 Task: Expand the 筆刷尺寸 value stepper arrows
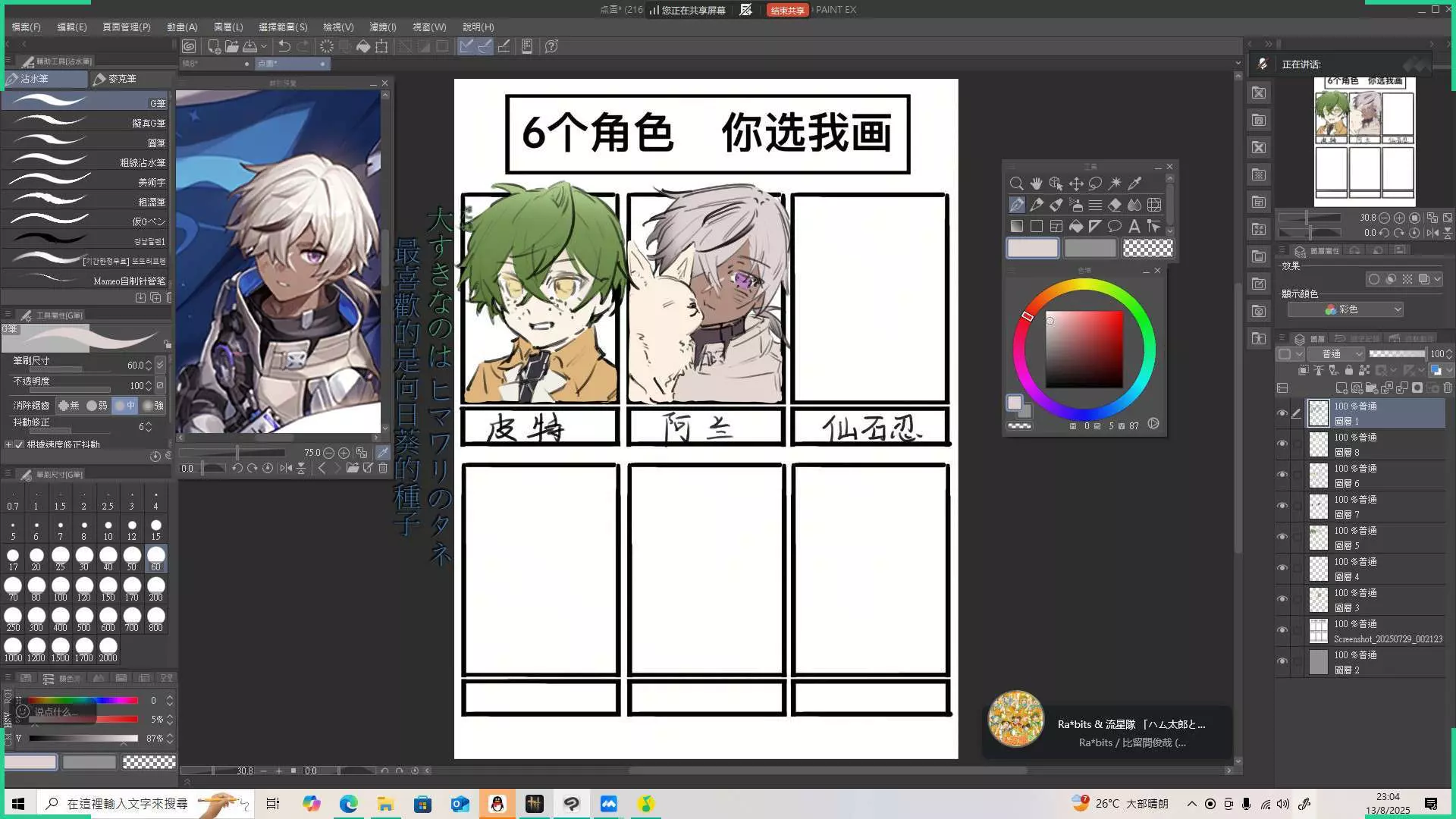(149, 365)
